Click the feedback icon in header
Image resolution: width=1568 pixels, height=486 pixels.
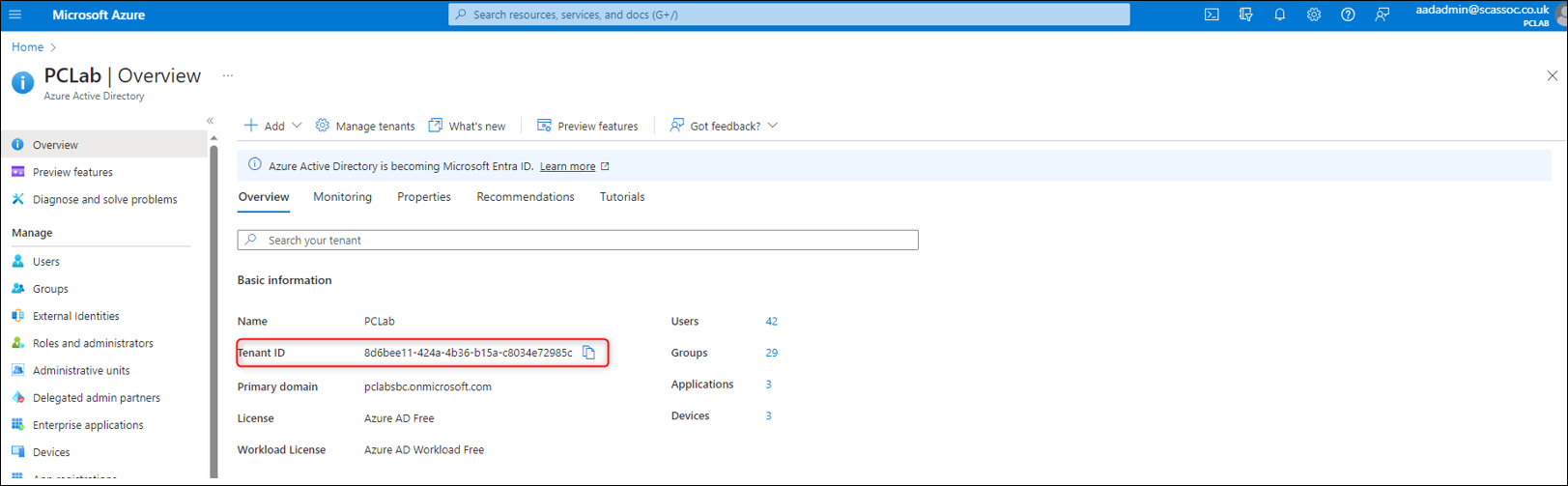pos(1382,14)
